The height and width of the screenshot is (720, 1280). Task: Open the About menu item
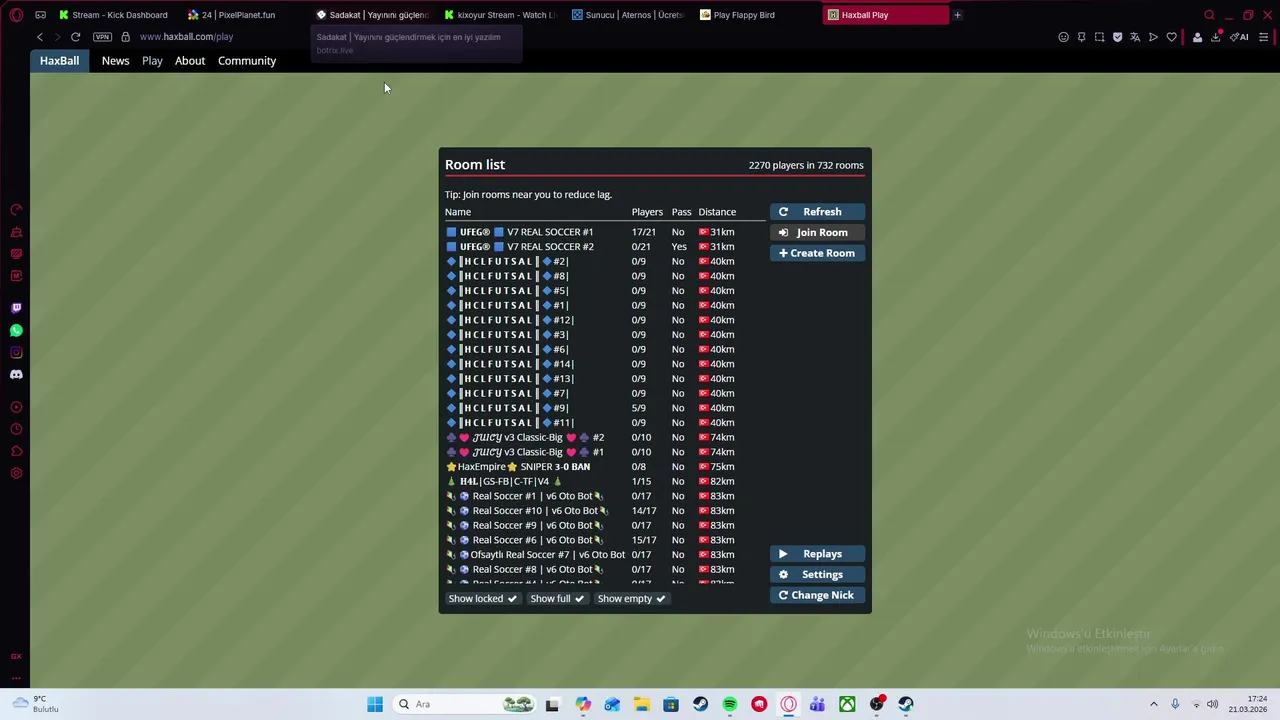click(x=190, y=61)
